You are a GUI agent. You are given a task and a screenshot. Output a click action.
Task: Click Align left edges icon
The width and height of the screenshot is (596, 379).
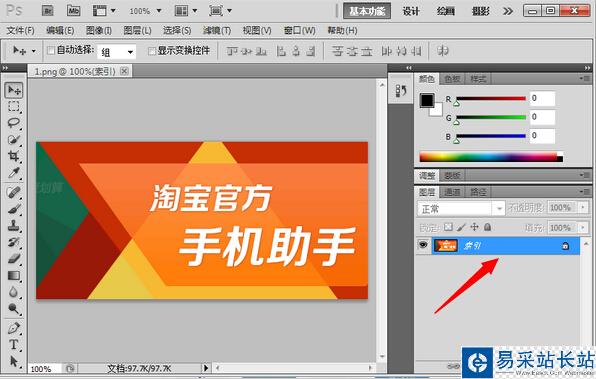pos(281,51)
